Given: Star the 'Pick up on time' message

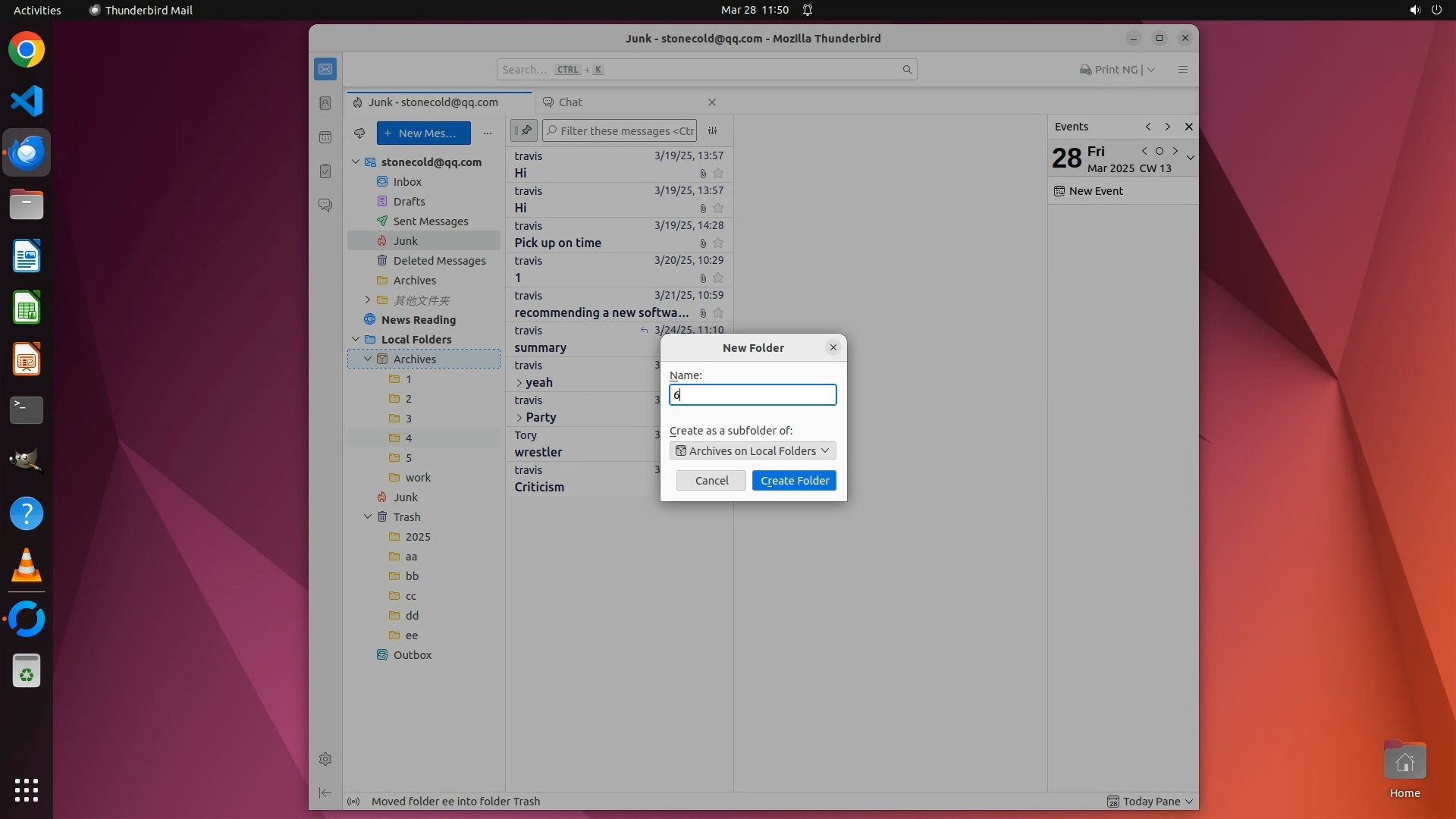Looking at the screenshot, I should click(x=718, y=243).
